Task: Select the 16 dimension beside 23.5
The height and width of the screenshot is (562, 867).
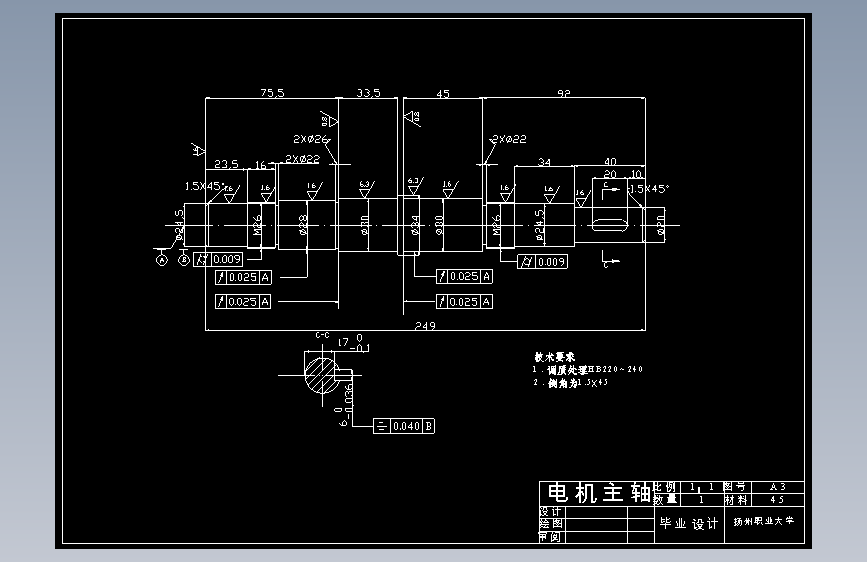Action: pyautogui.click(x=260, y=165)
